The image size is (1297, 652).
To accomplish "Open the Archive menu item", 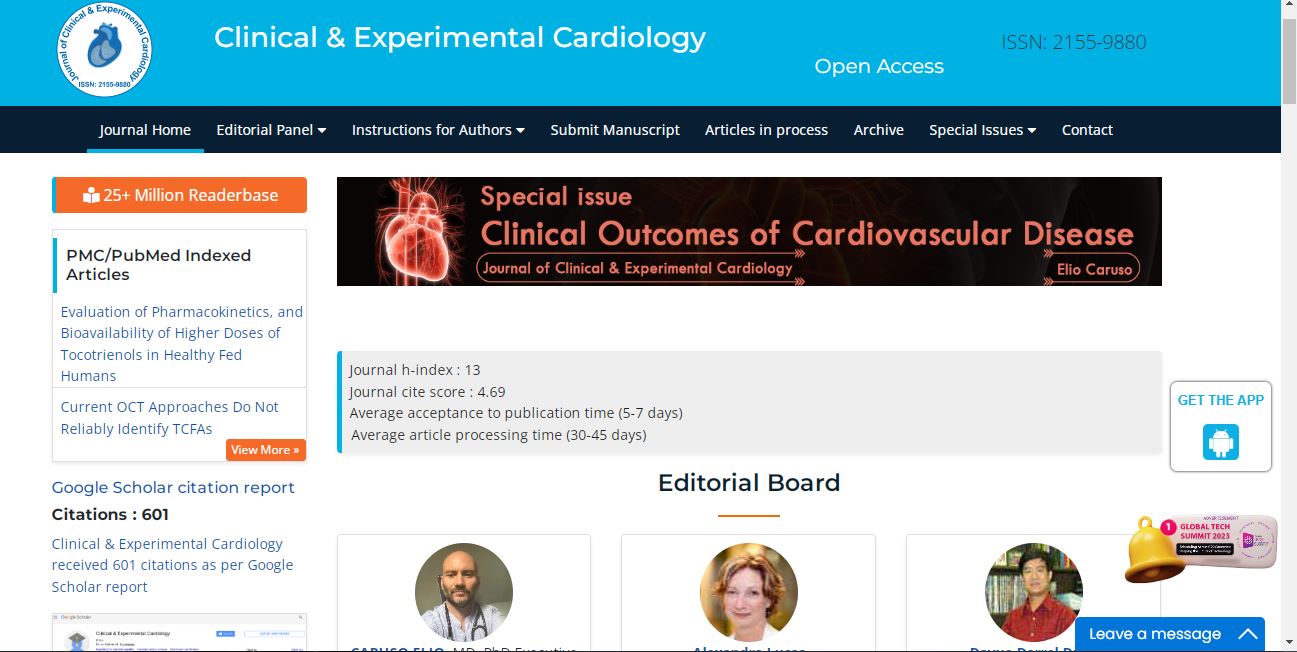I will point(878,130).
